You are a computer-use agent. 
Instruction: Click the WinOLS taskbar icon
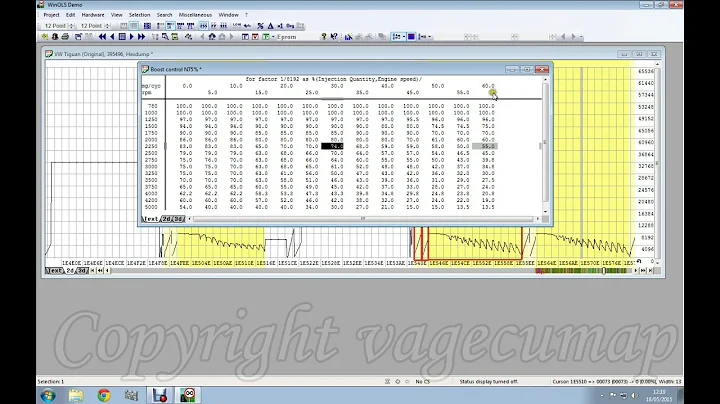click(x=187, y=395)
